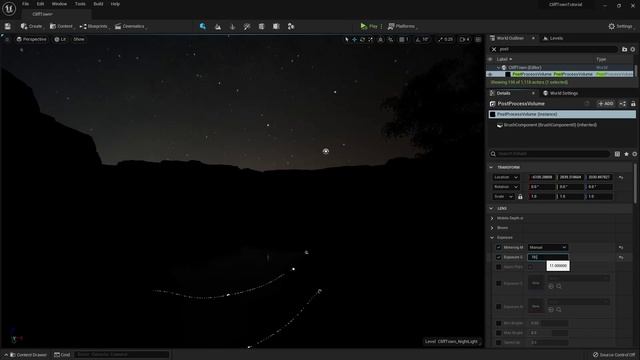640x360 pixels.
Task: Open the Location type dropdown
Action: pos(505,177)
